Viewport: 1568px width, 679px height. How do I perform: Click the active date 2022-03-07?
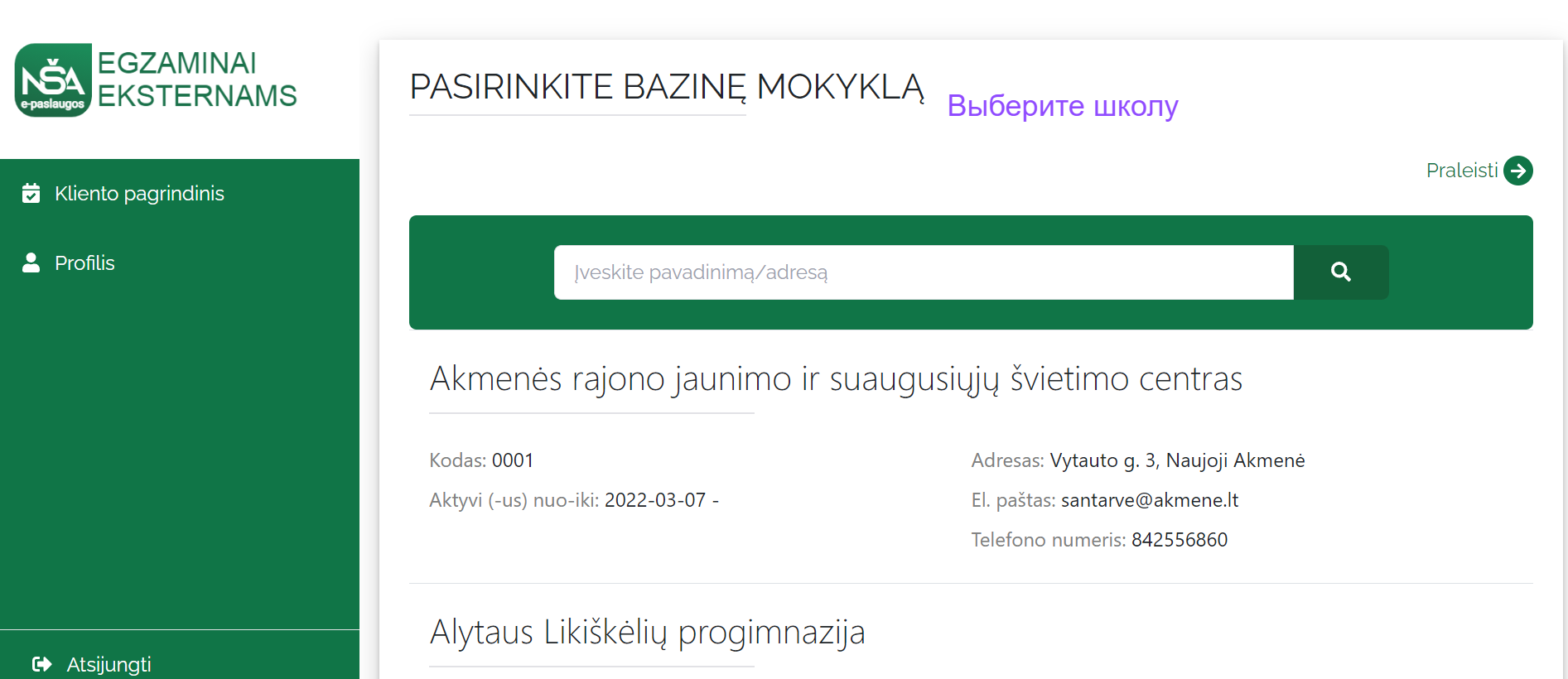(x=655, y=500)
